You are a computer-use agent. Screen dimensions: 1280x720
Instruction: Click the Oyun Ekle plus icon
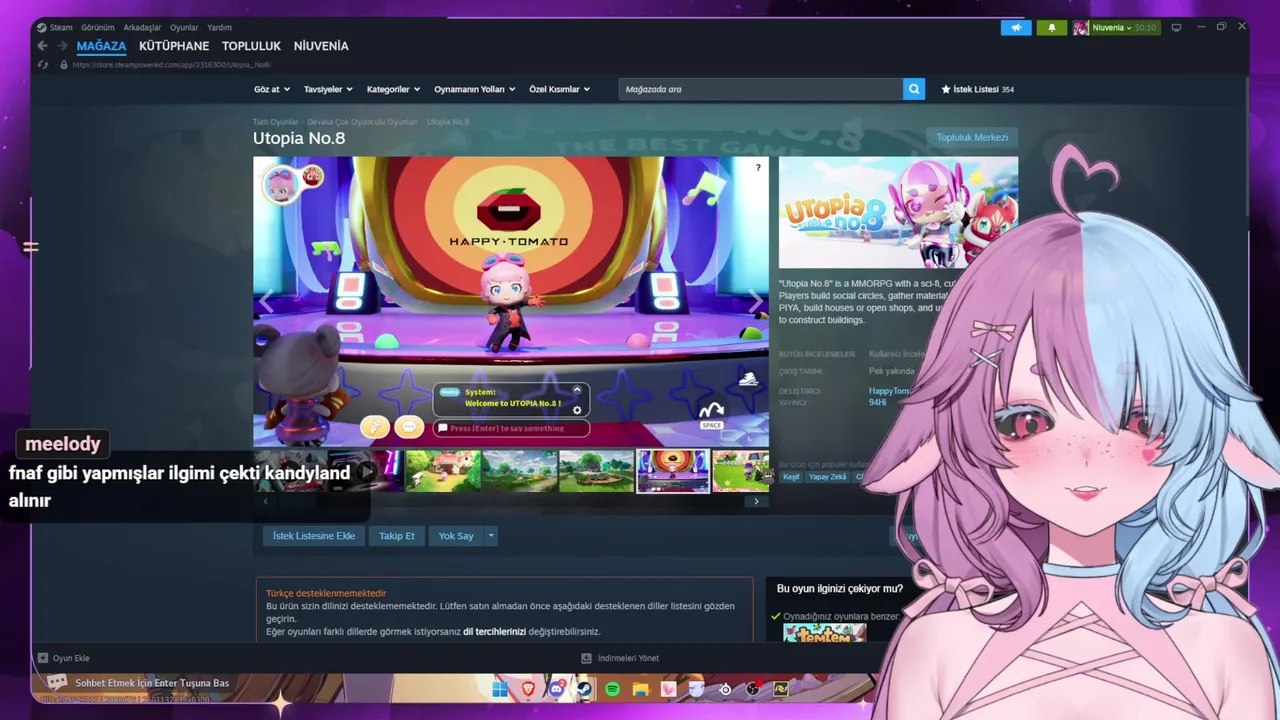43,658
